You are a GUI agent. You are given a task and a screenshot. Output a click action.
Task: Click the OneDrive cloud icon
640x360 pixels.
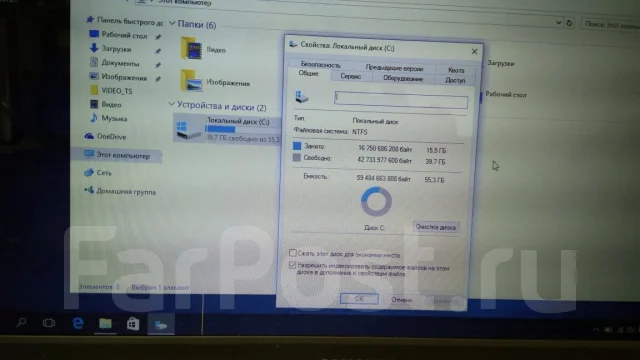click(89, 136)
